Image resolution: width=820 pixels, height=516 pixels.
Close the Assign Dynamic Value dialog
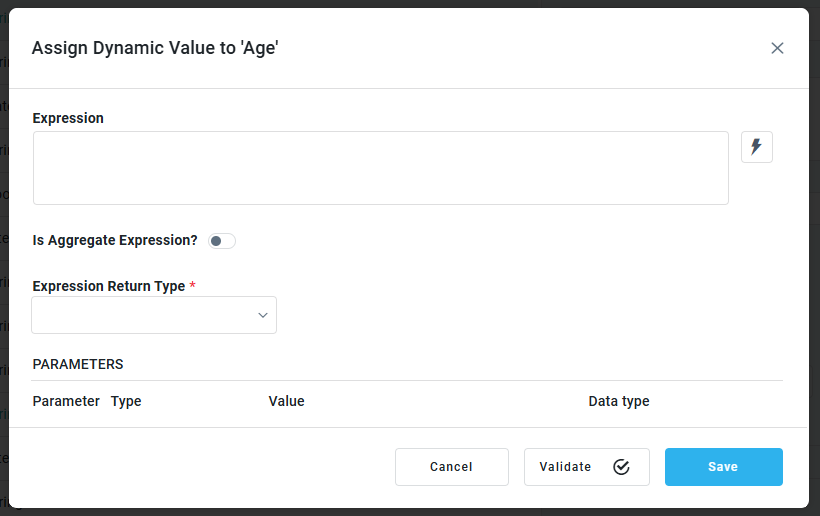[777, 48]
